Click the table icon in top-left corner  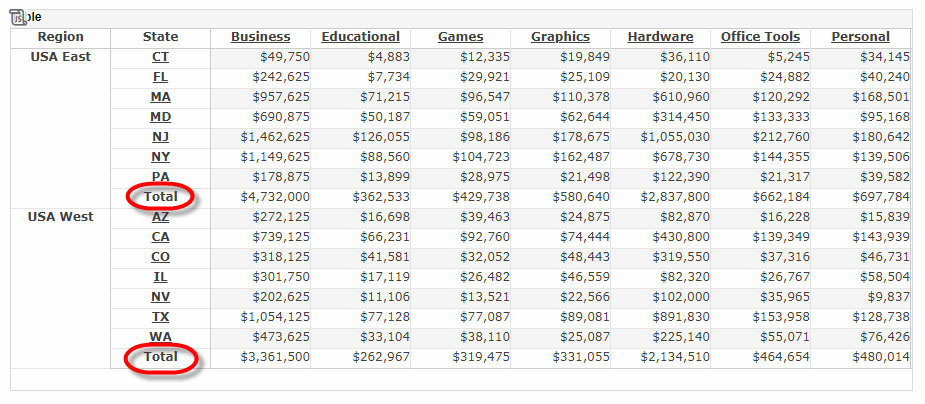coord(20,17)
